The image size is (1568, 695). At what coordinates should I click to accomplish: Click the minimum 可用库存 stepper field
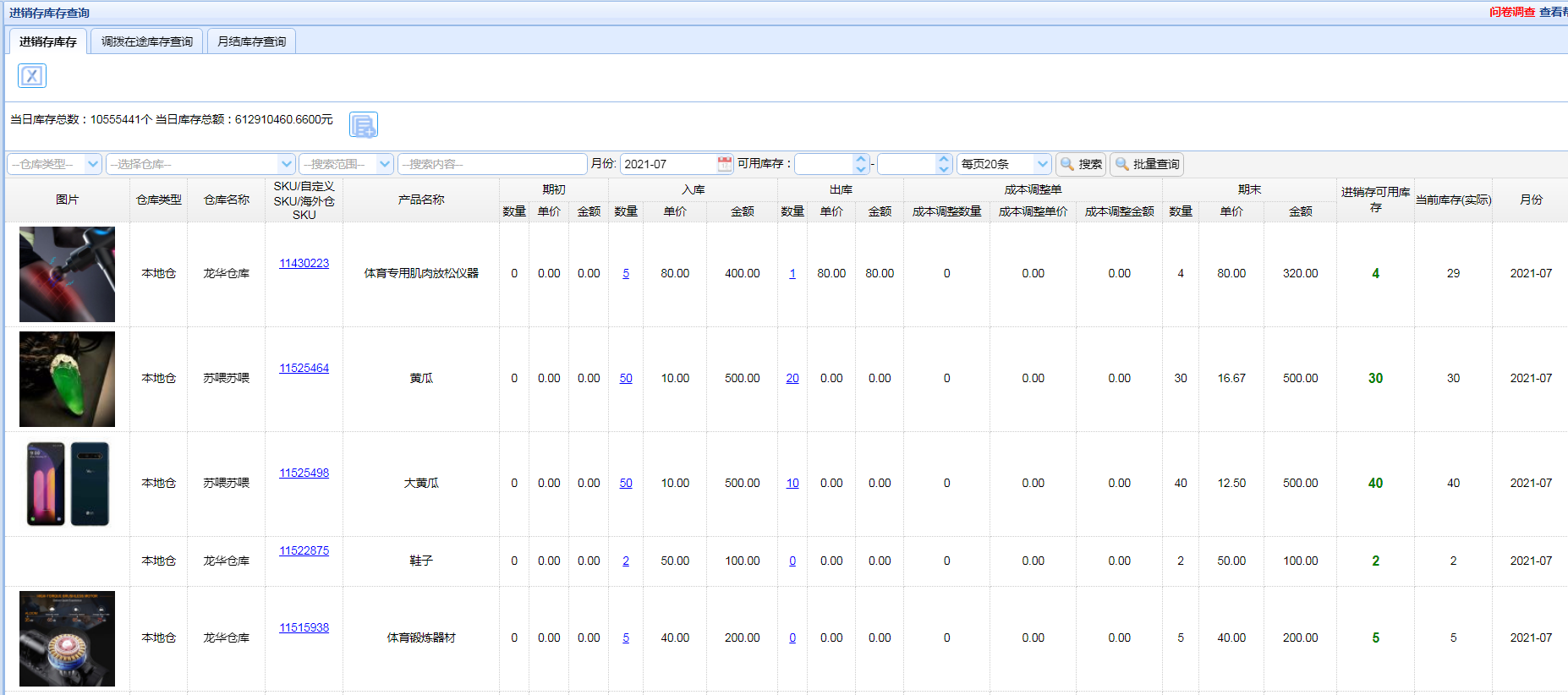point(832,164)
